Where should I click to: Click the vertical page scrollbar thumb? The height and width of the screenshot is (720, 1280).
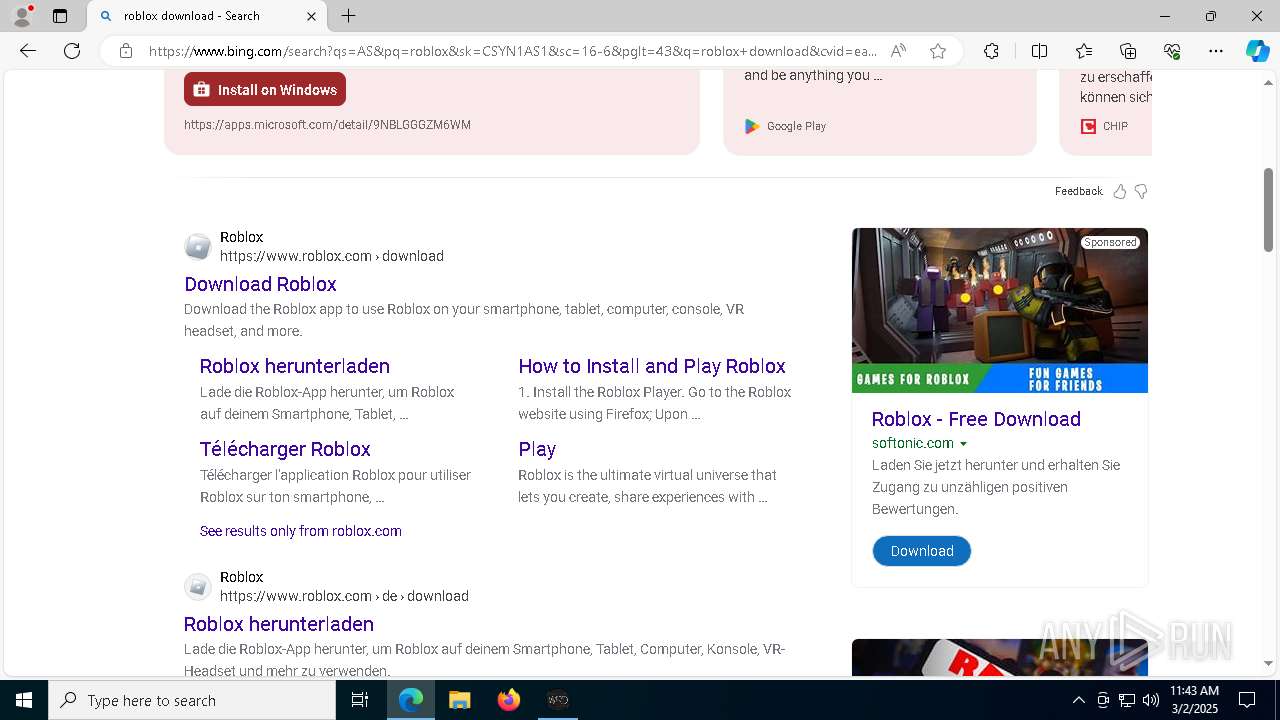(x=1268, y=209)
